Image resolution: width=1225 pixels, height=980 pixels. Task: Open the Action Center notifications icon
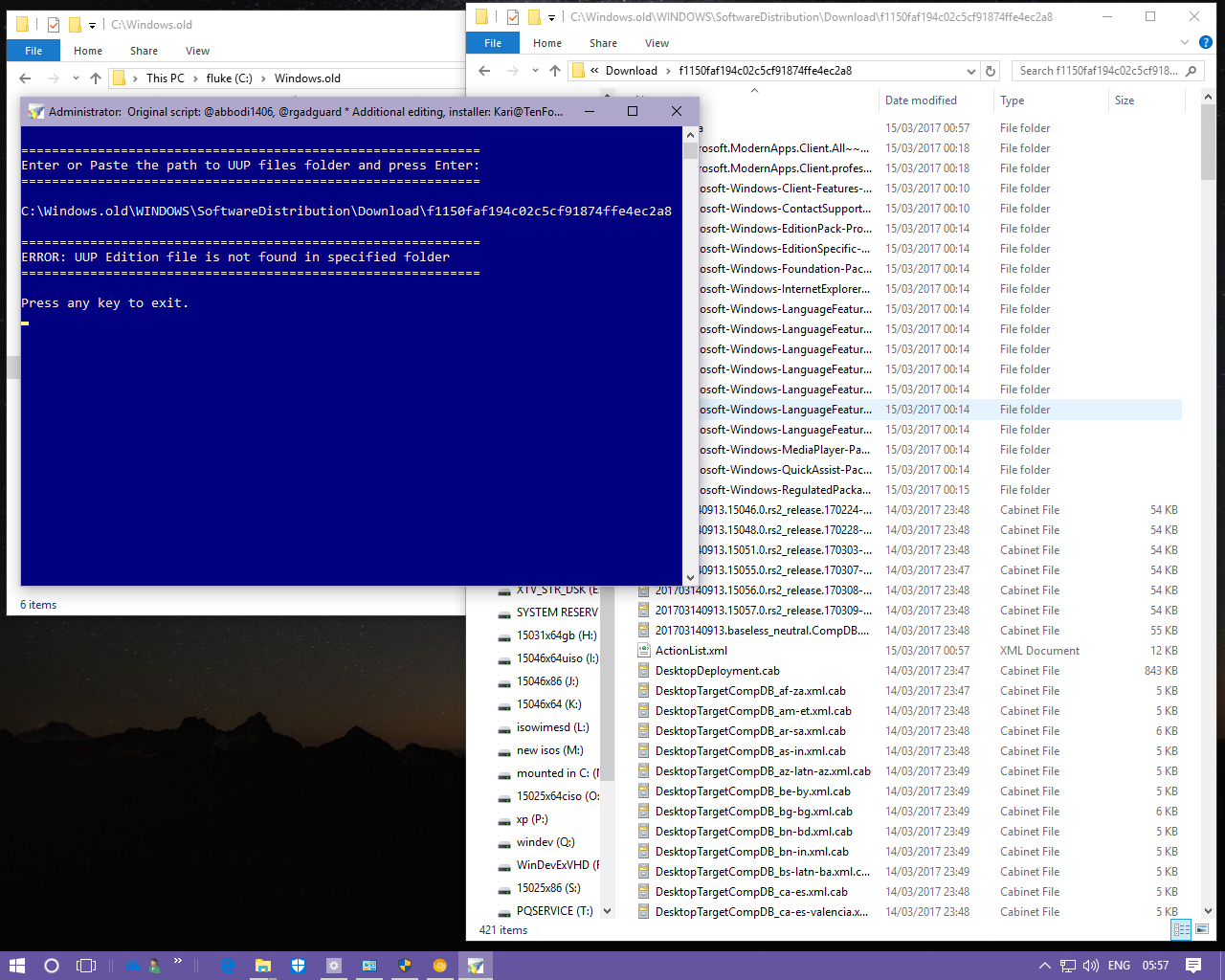click(1193, 966)
